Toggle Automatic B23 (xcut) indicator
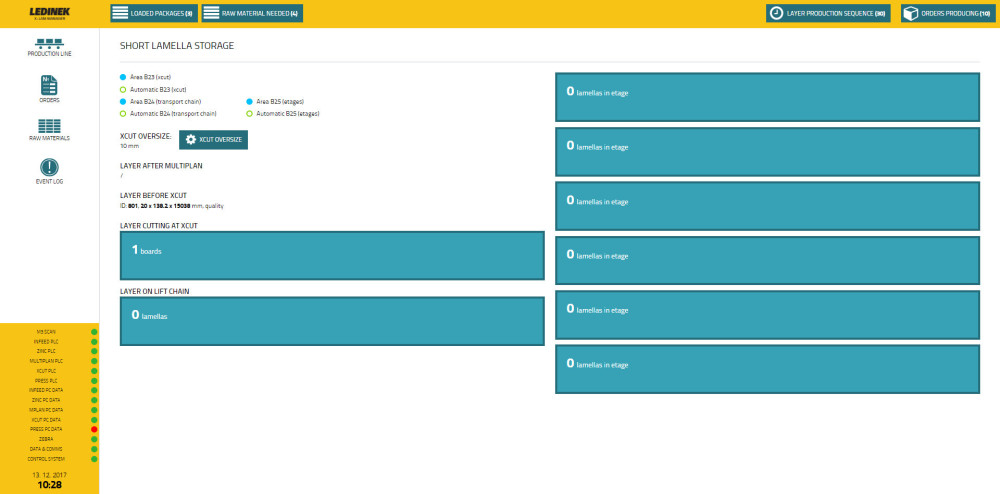 pos(123,89)
